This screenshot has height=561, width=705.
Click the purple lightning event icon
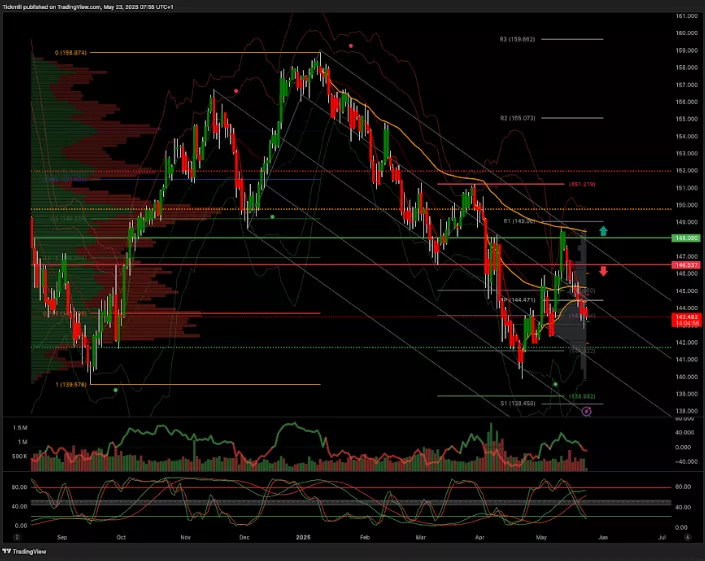tap(586, 411)
